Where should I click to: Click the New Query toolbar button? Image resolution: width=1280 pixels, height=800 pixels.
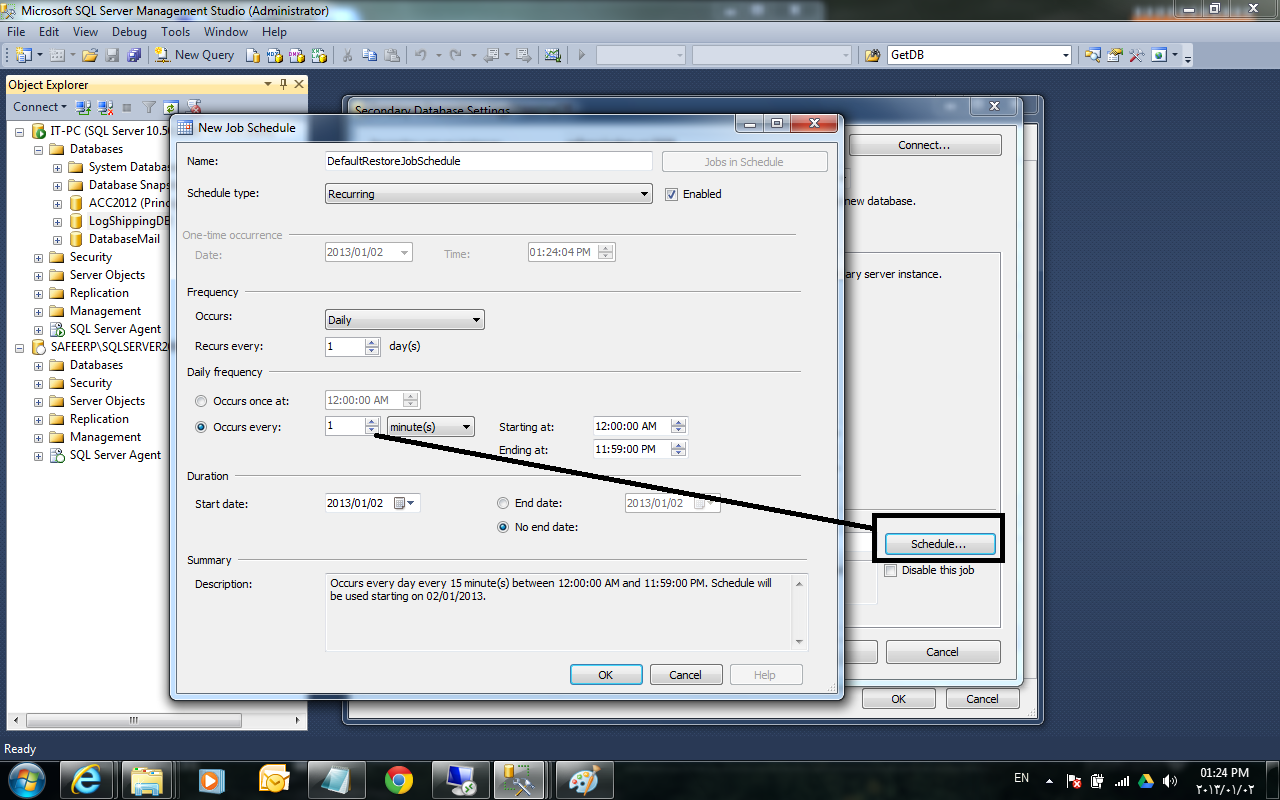coord(196,55)
